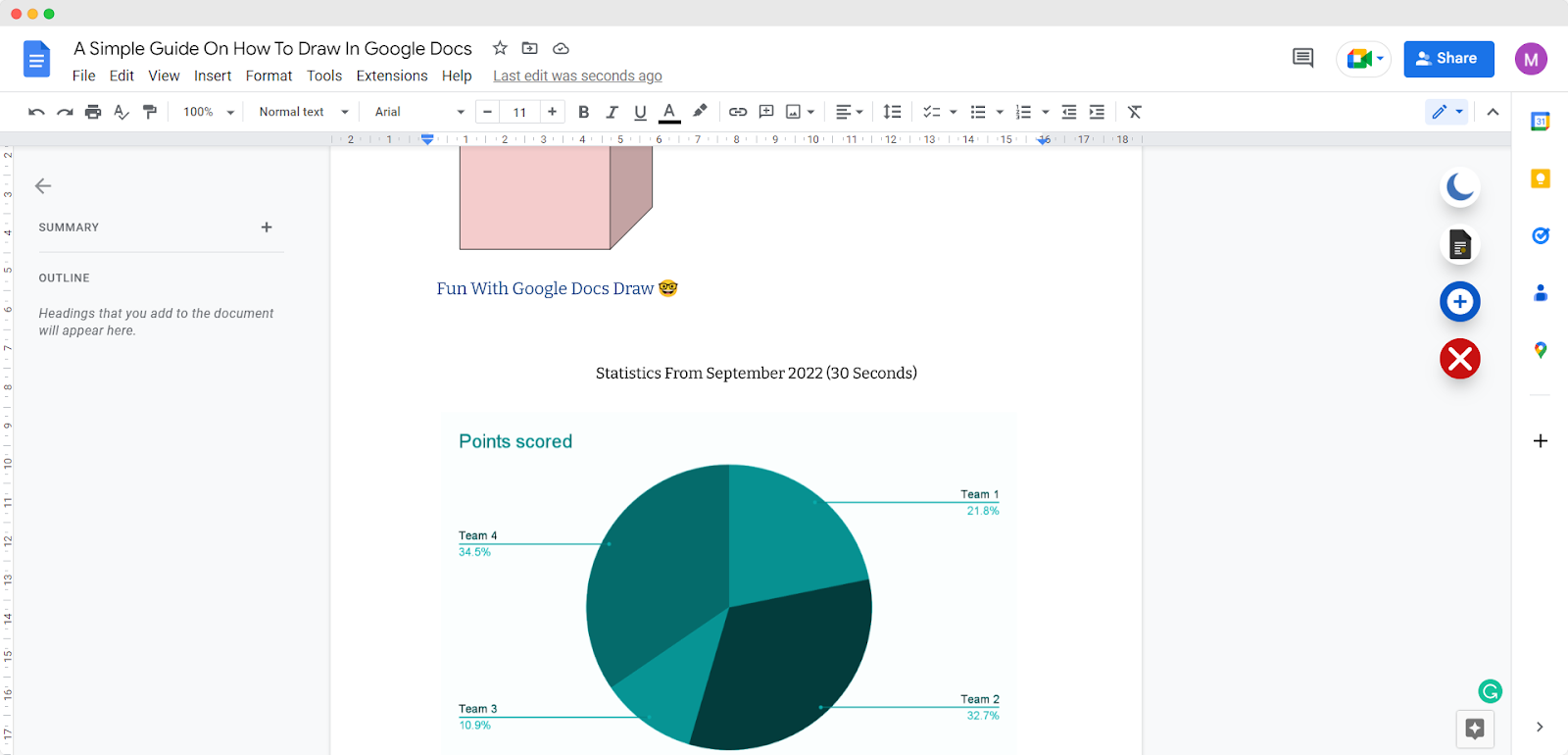1568x755 pixels.
Task: Toggle underline formatting
Action: [x=640, y=112]
